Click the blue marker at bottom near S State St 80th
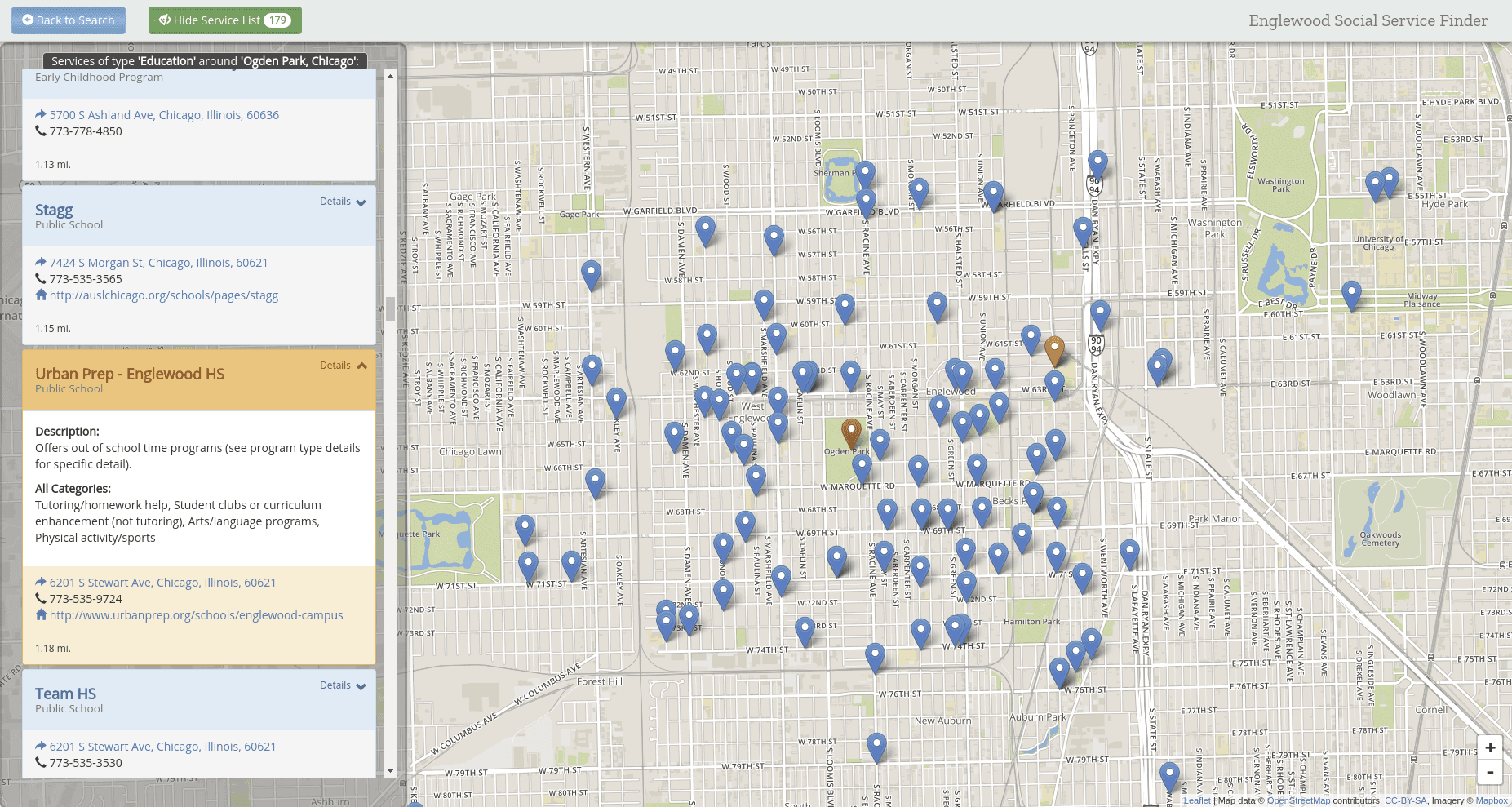Screen dimensions: 1512x807 (x=1169, y=778)
